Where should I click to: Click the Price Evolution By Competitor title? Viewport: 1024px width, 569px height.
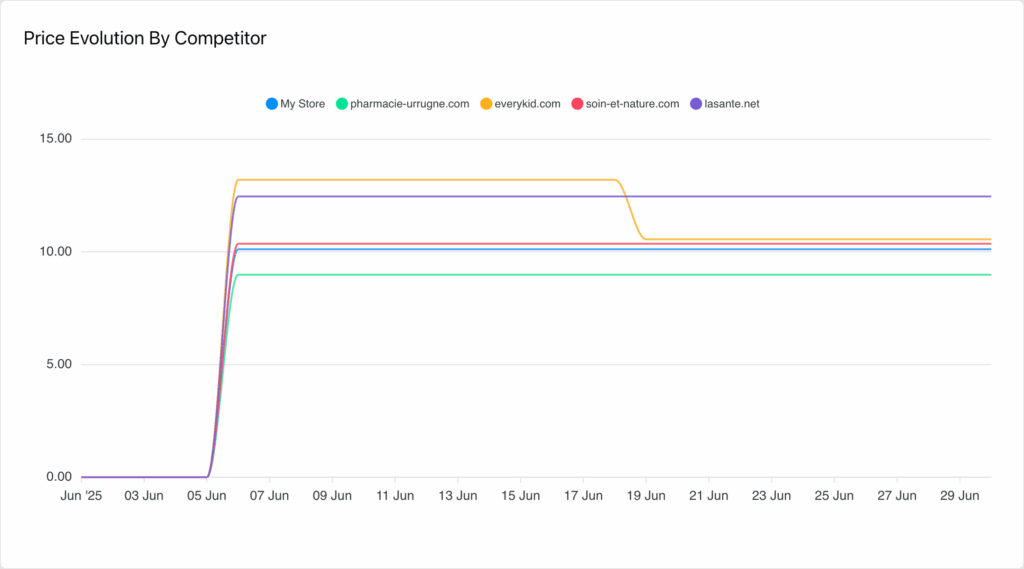145,39
